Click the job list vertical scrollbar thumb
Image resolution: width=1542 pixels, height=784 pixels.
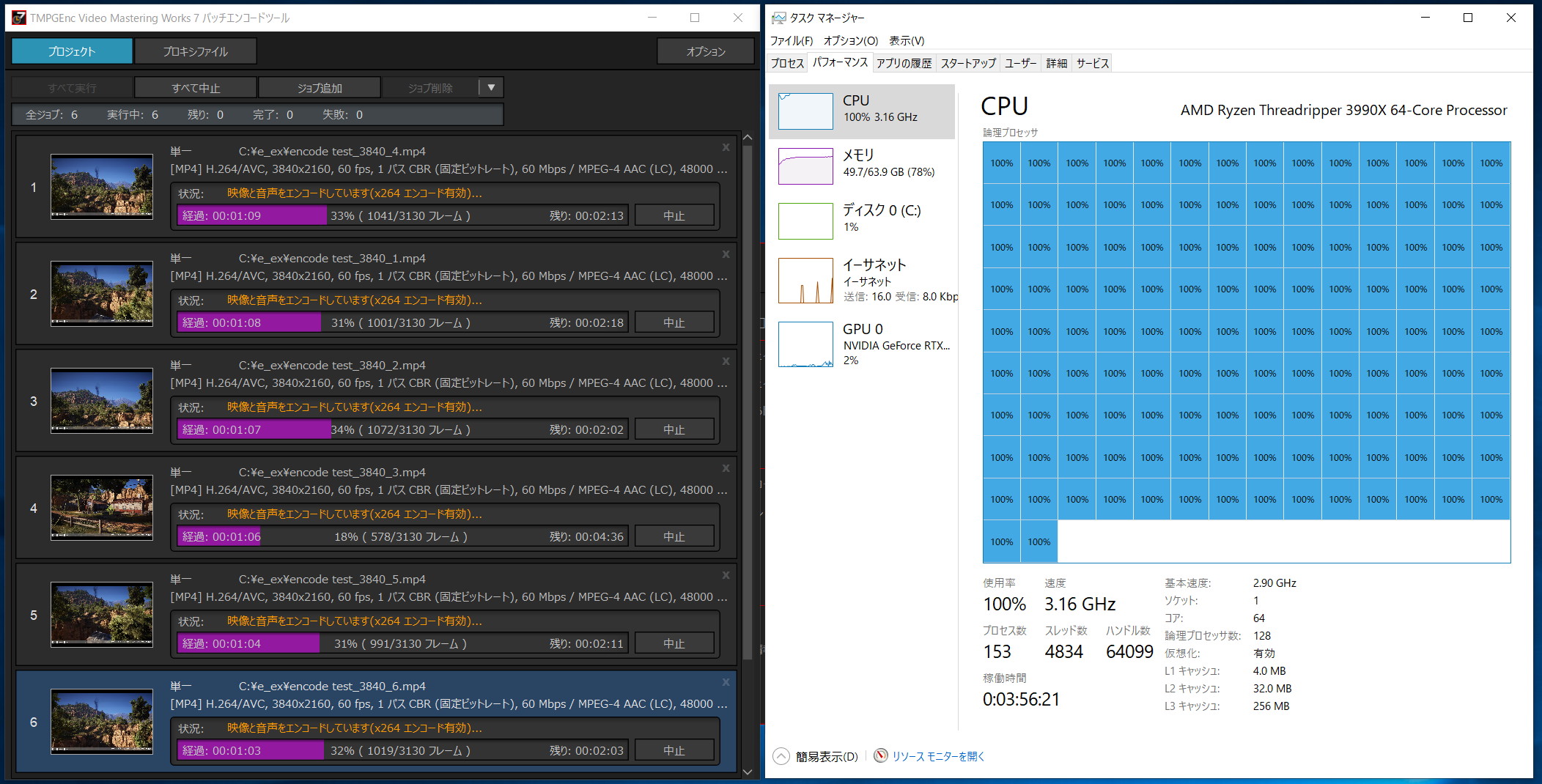pos(748,402)
